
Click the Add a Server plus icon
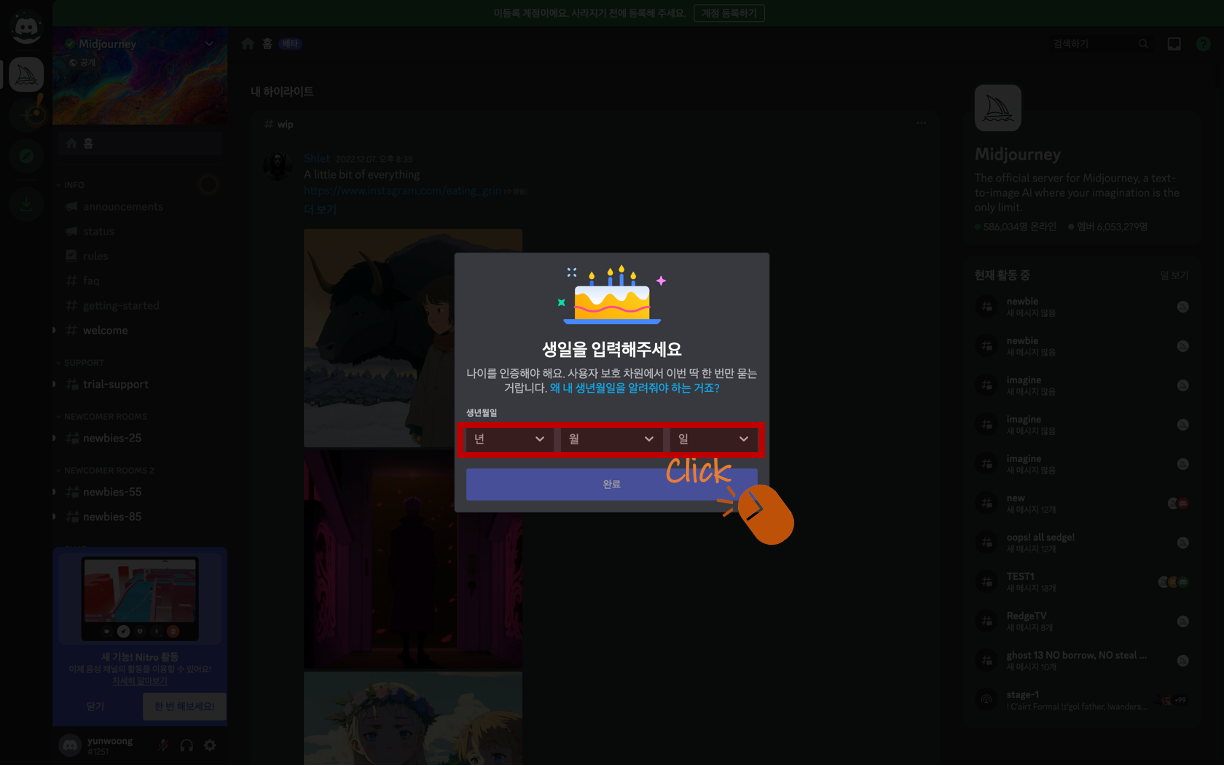(x=26, y=115)
